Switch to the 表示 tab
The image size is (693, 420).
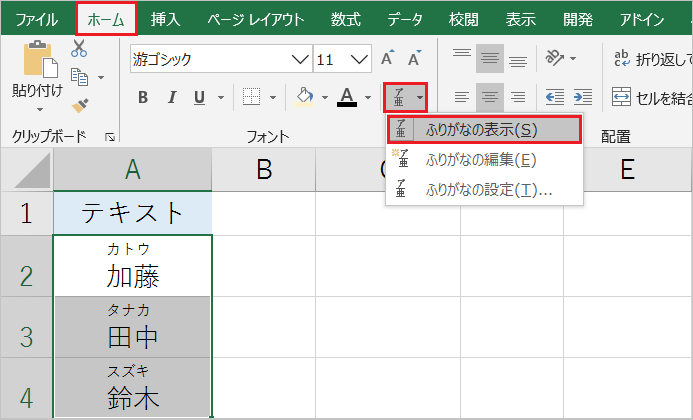tap(521, 19)
